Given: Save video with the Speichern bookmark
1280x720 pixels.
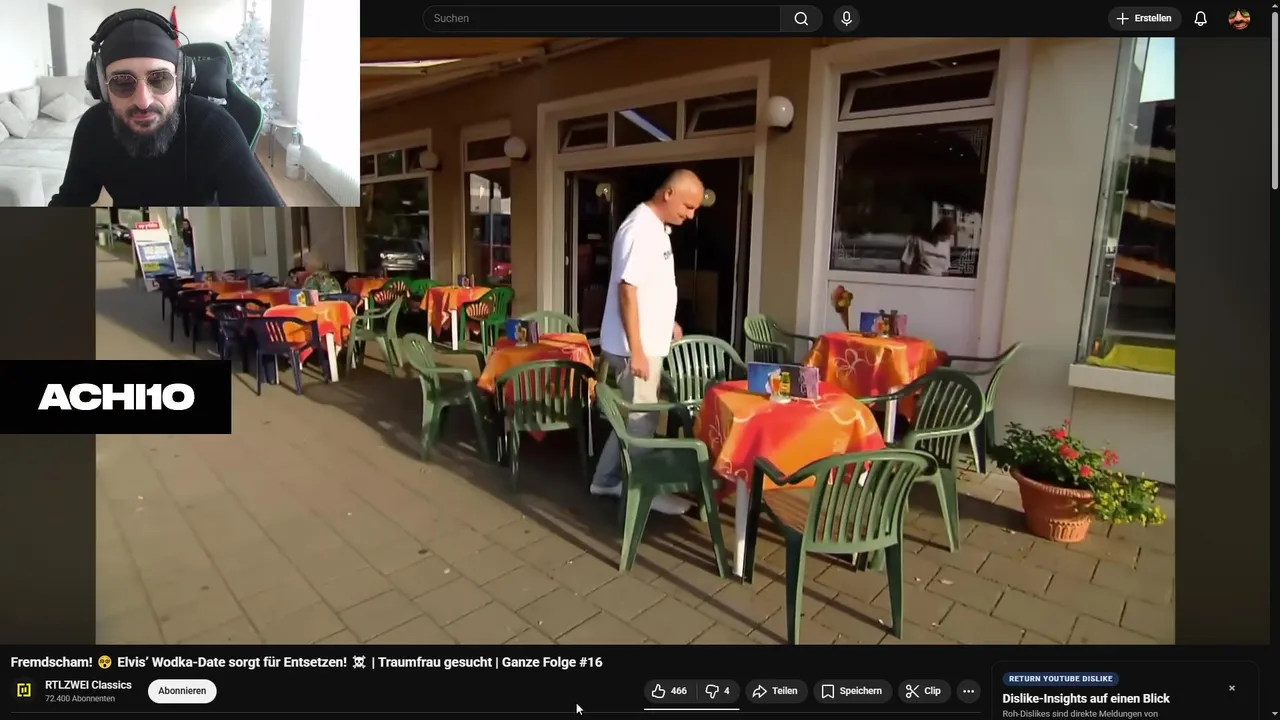Looking at the screenshot, I should pos(851,691).
